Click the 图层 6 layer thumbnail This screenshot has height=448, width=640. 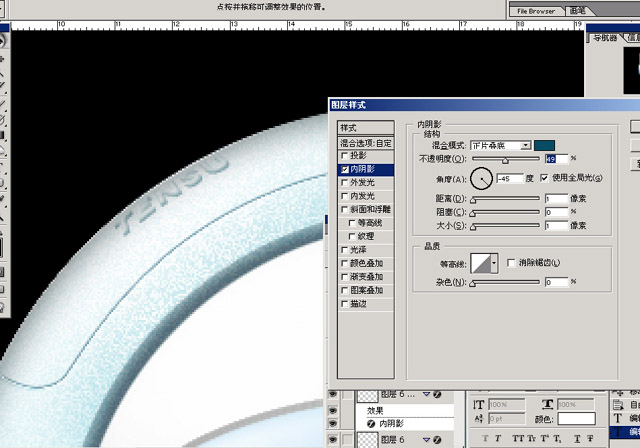367,440
